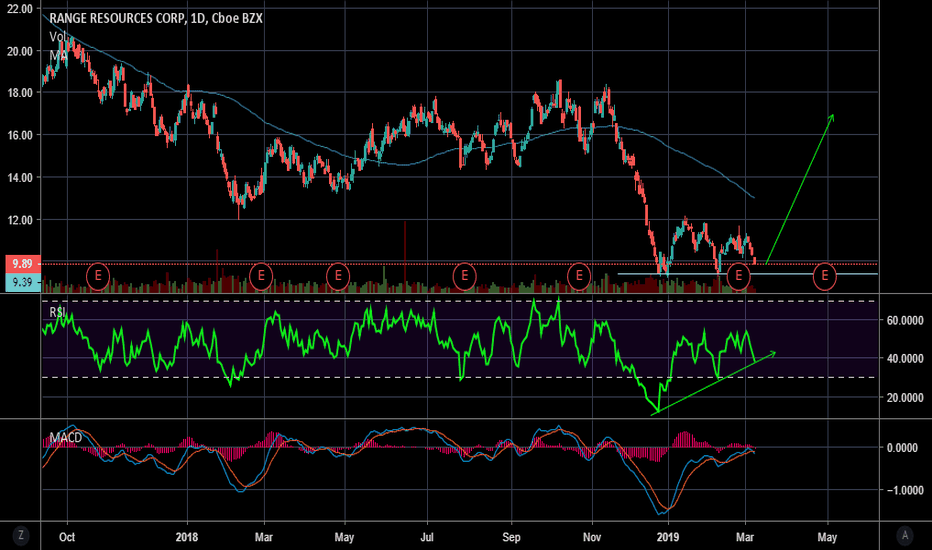Click the 20.0000 RSI axis value
The image size is (932, 550).
coord(905,398)
